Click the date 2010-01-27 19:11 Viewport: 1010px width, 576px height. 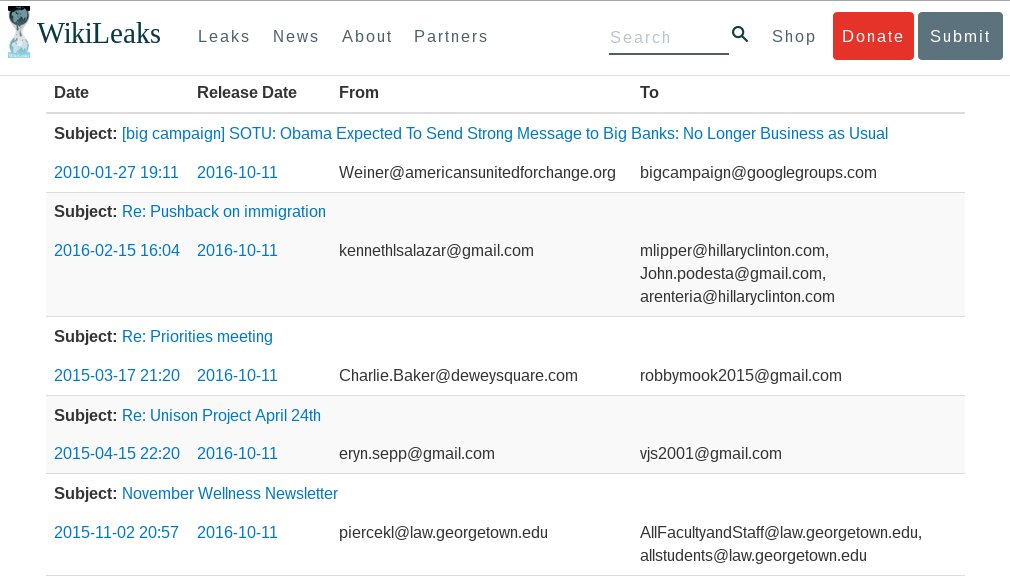click(116, 173)
